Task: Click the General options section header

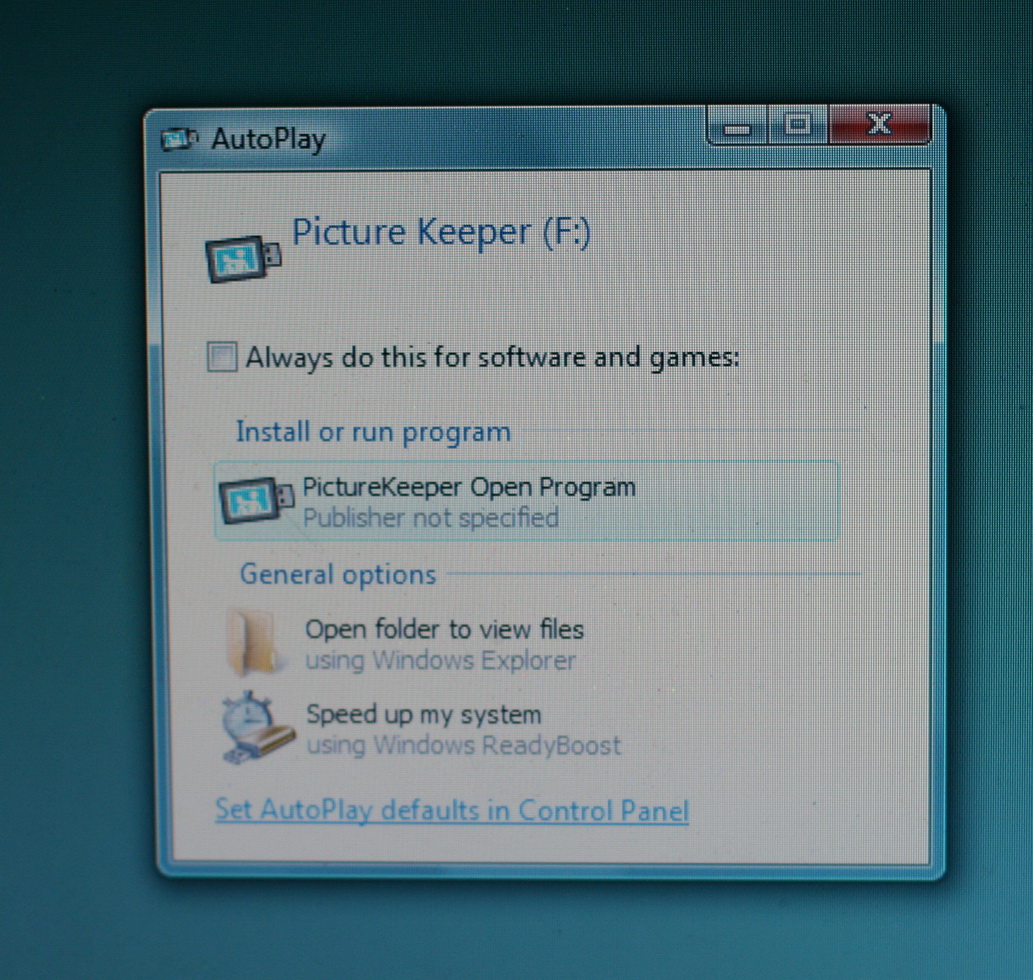Action: [338, 574]
